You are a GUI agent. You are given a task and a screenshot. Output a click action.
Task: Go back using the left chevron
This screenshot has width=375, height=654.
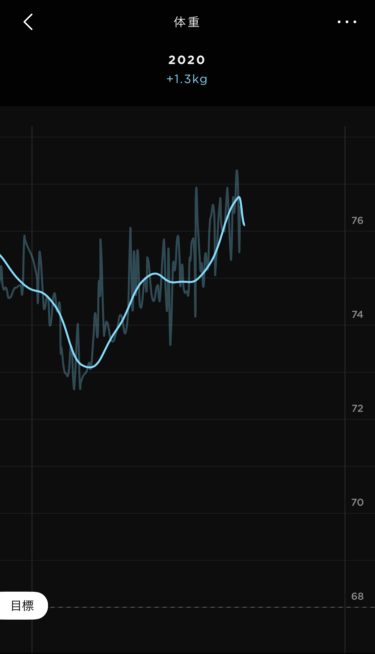pyautogui.click(x=28, y=22)
